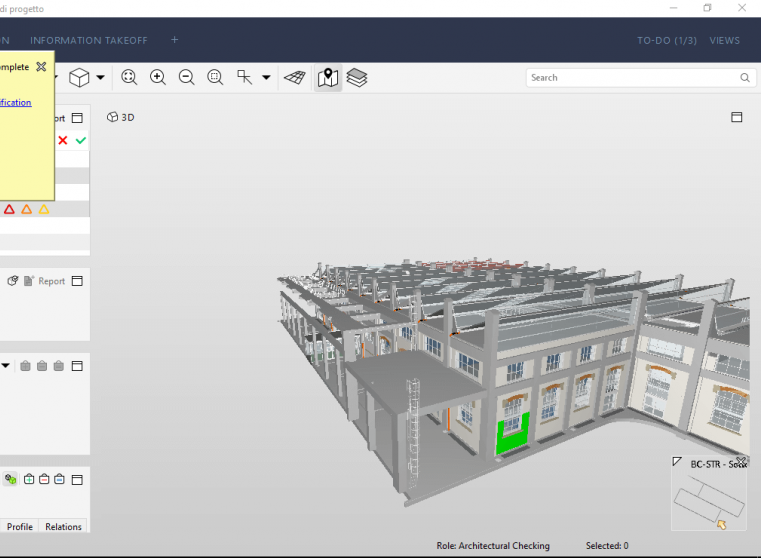Click the Zoom In magnifier icon
This screenshot has width=761, height=558.
(x=158, y=77)
